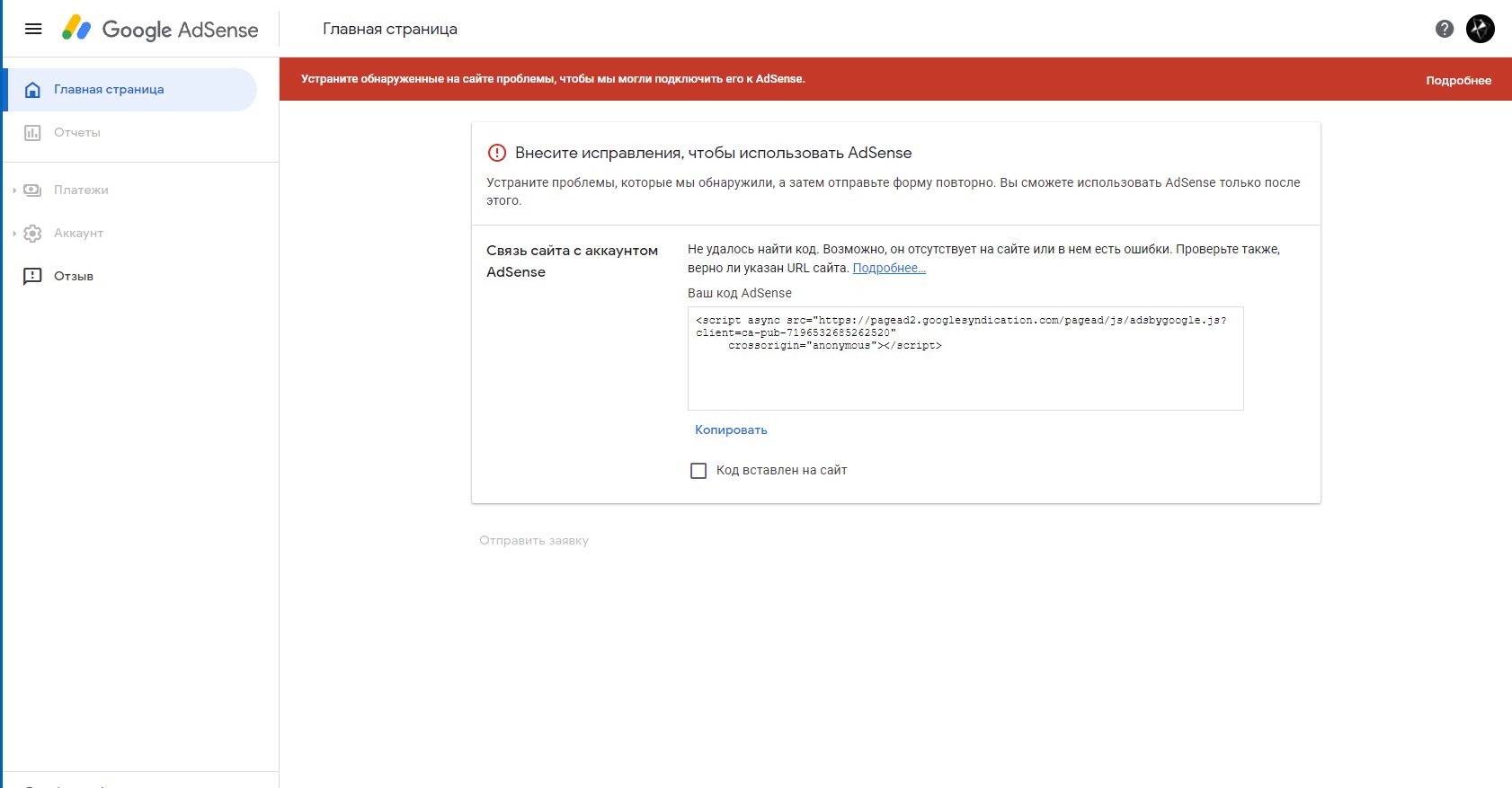Click the Отправить заявку button
This screenshot has width=1512, height=788.
tap(534, 540)
